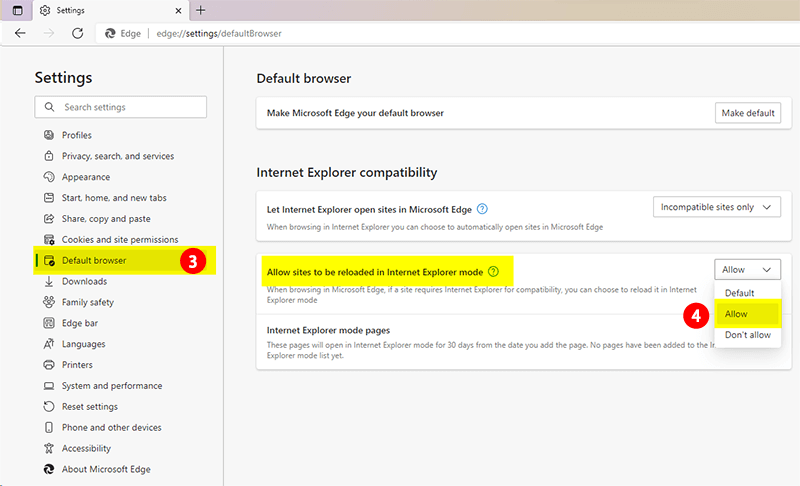Viewport: 800px width, 486px height.
Task: Open Languages settings
Action: point(84,344)
